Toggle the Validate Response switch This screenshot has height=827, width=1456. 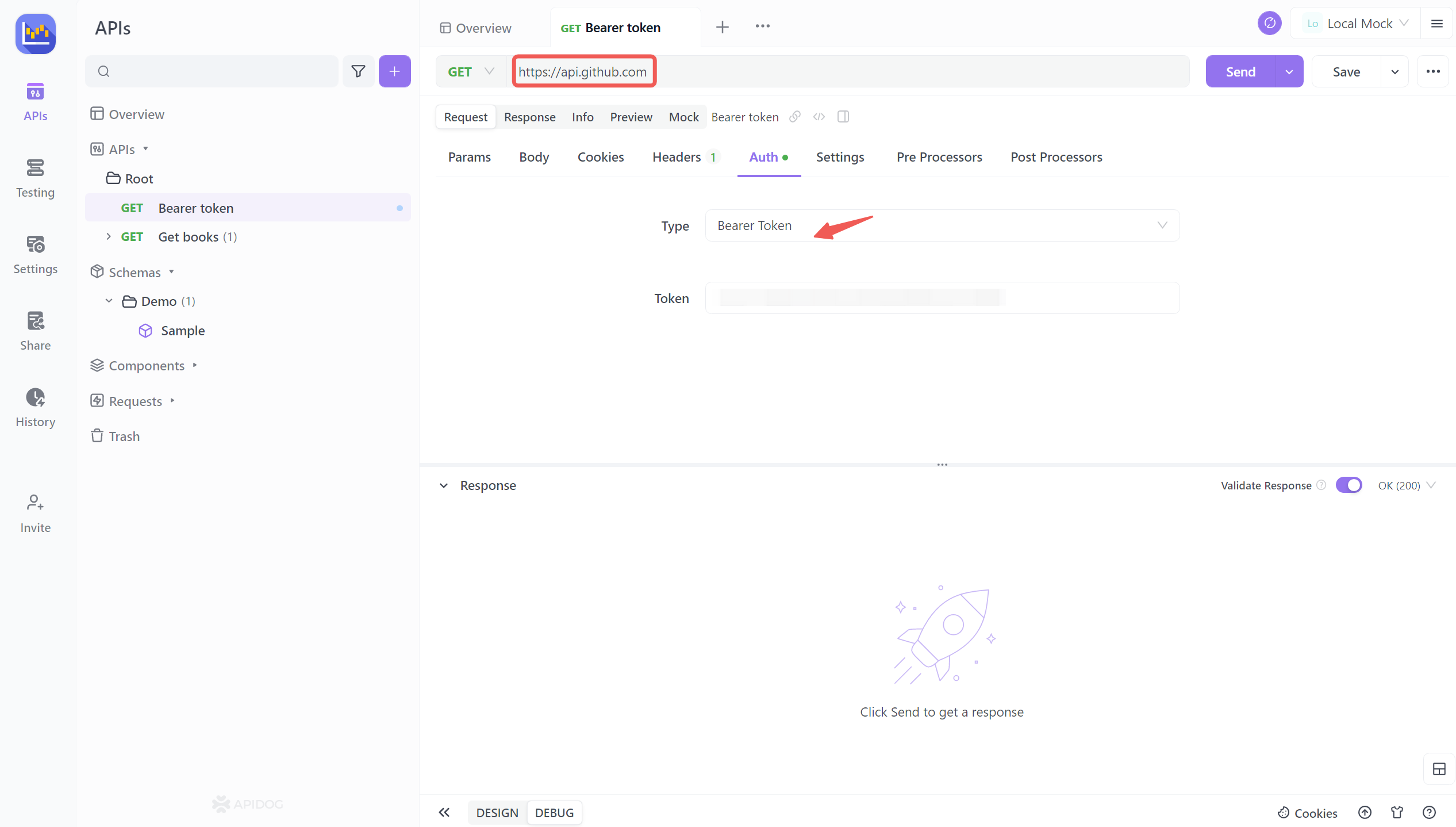(1349, 485)
